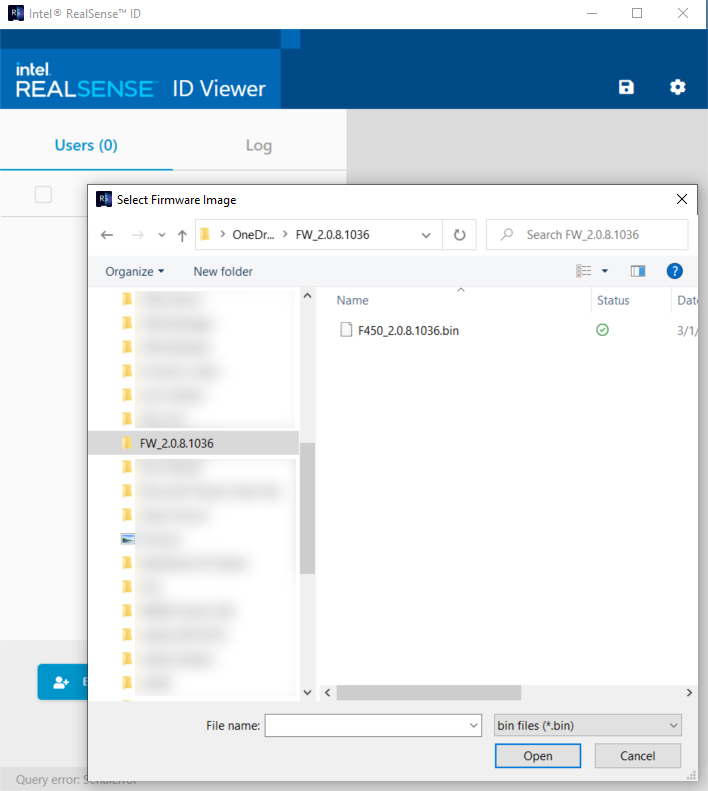The width and height of the screenshot is (708, 791).
Task: Click the add-user icon on the blue button
Action: pos(61,683)
